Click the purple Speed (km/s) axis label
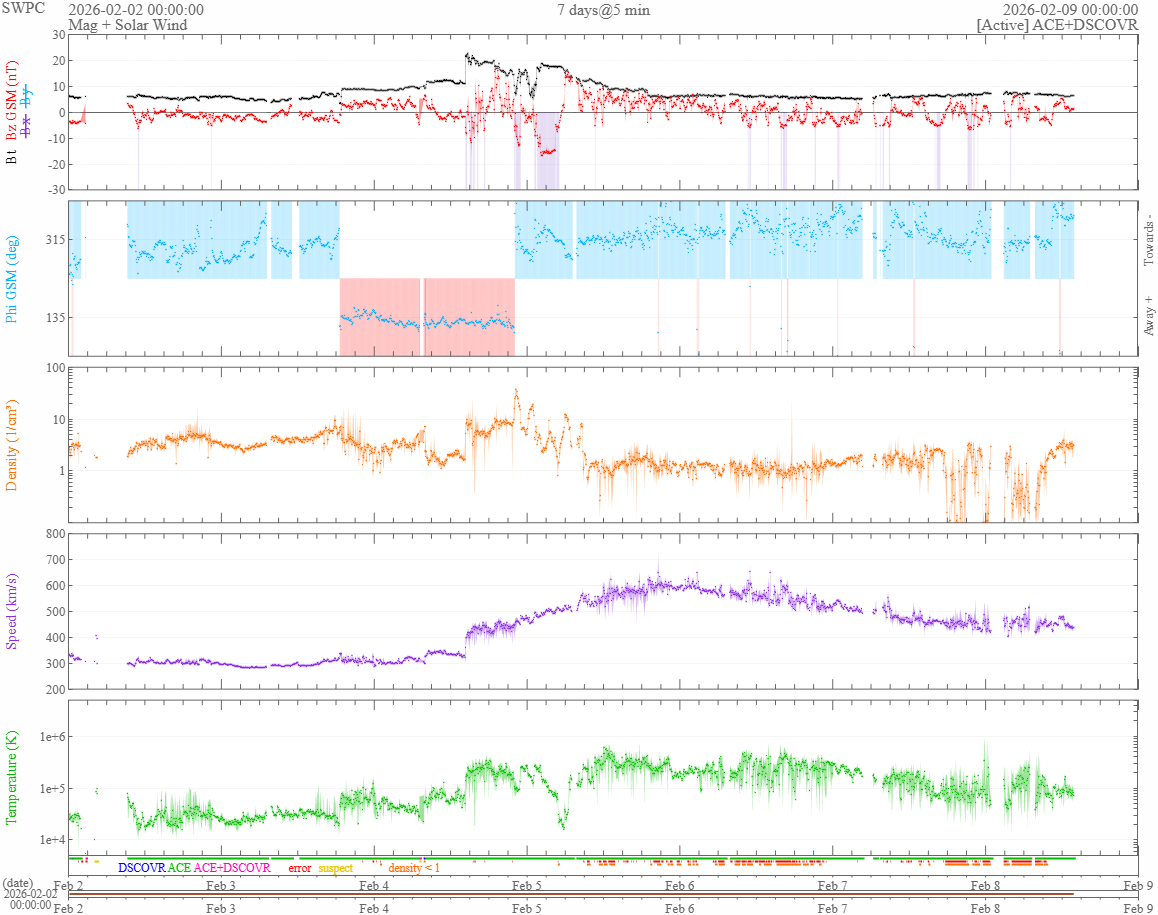1158x915 pixels. coord(11,611)
